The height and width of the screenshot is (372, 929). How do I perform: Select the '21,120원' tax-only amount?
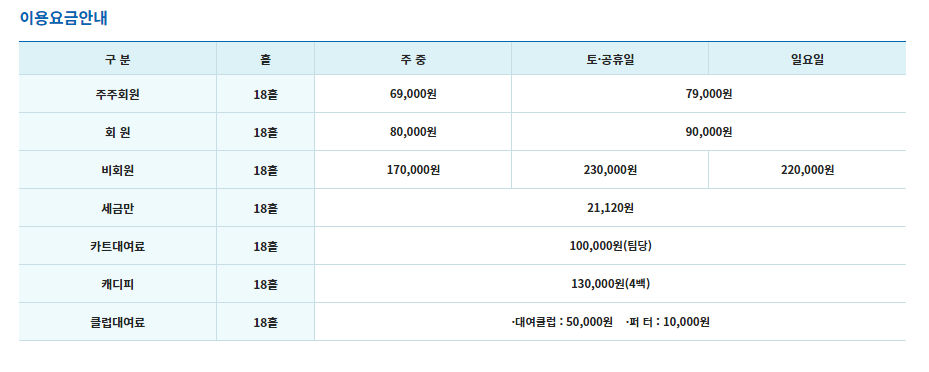point(610,207)
